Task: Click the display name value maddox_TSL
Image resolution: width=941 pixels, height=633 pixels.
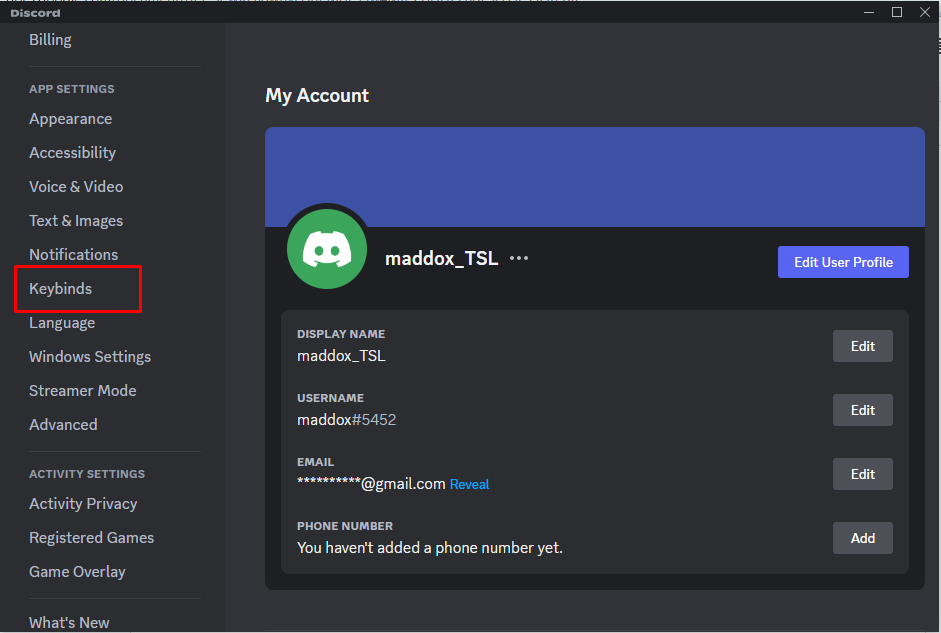Action: click(x=341, y=356)
